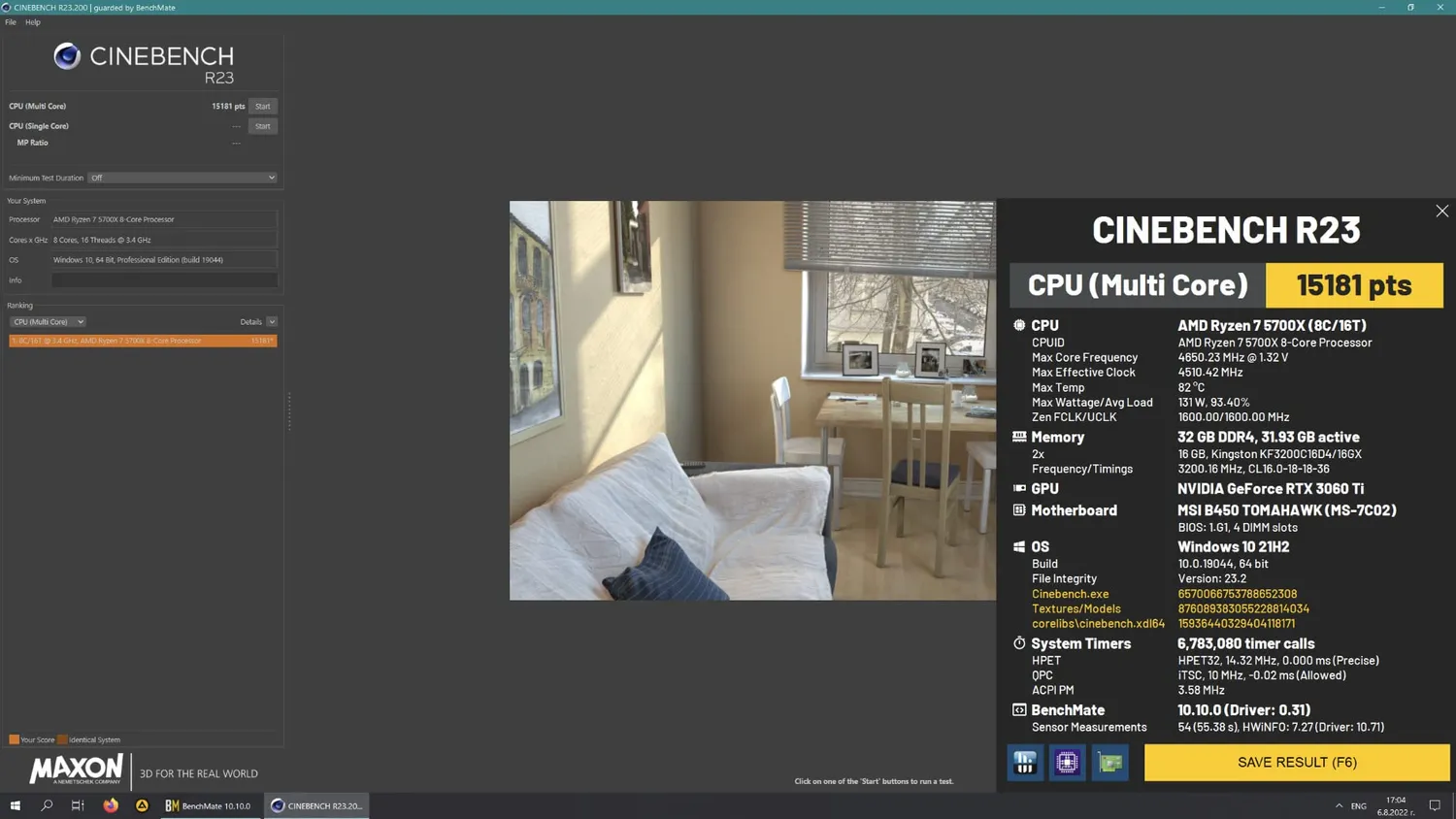Click the ENG language indicator
Viewport: 1456px width, 819px height.
click(1359, 805)
